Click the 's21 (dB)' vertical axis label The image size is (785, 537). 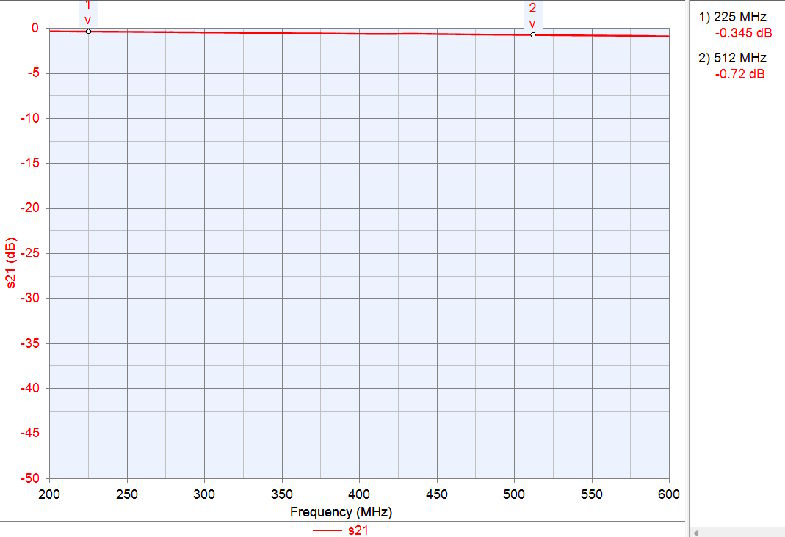pyautogui.click(x=11, y=262)
